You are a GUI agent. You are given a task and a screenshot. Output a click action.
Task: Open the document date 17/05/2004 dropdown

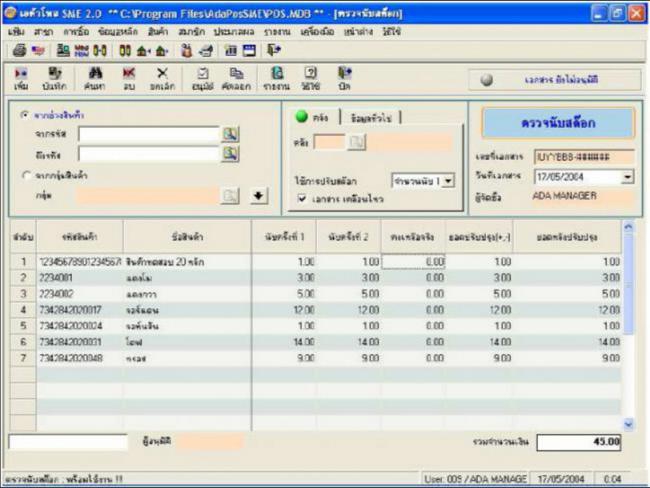(628, 177)
